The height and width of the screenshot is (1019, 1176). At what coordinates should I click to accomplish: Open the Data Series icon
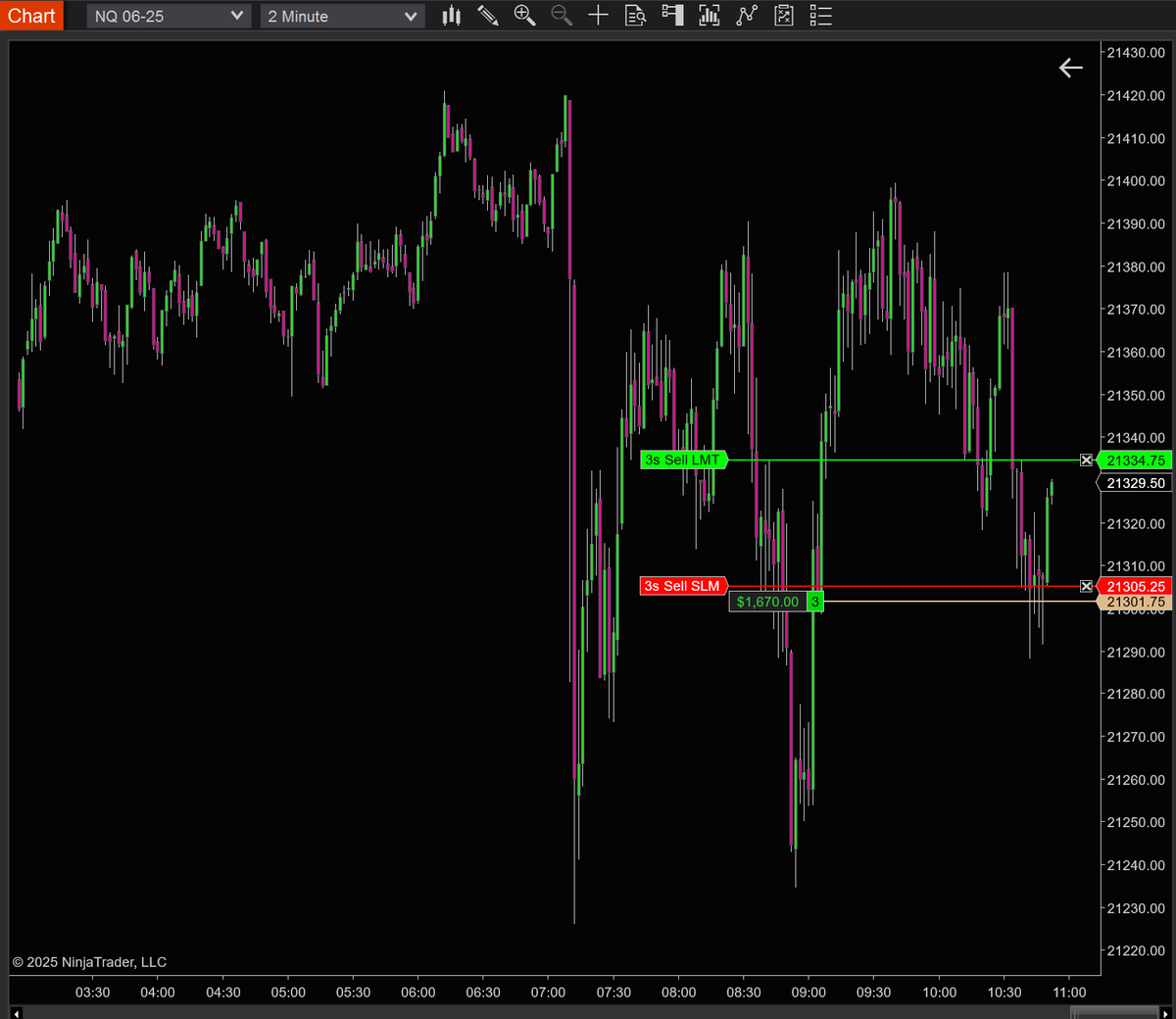(x=710, y=16)
